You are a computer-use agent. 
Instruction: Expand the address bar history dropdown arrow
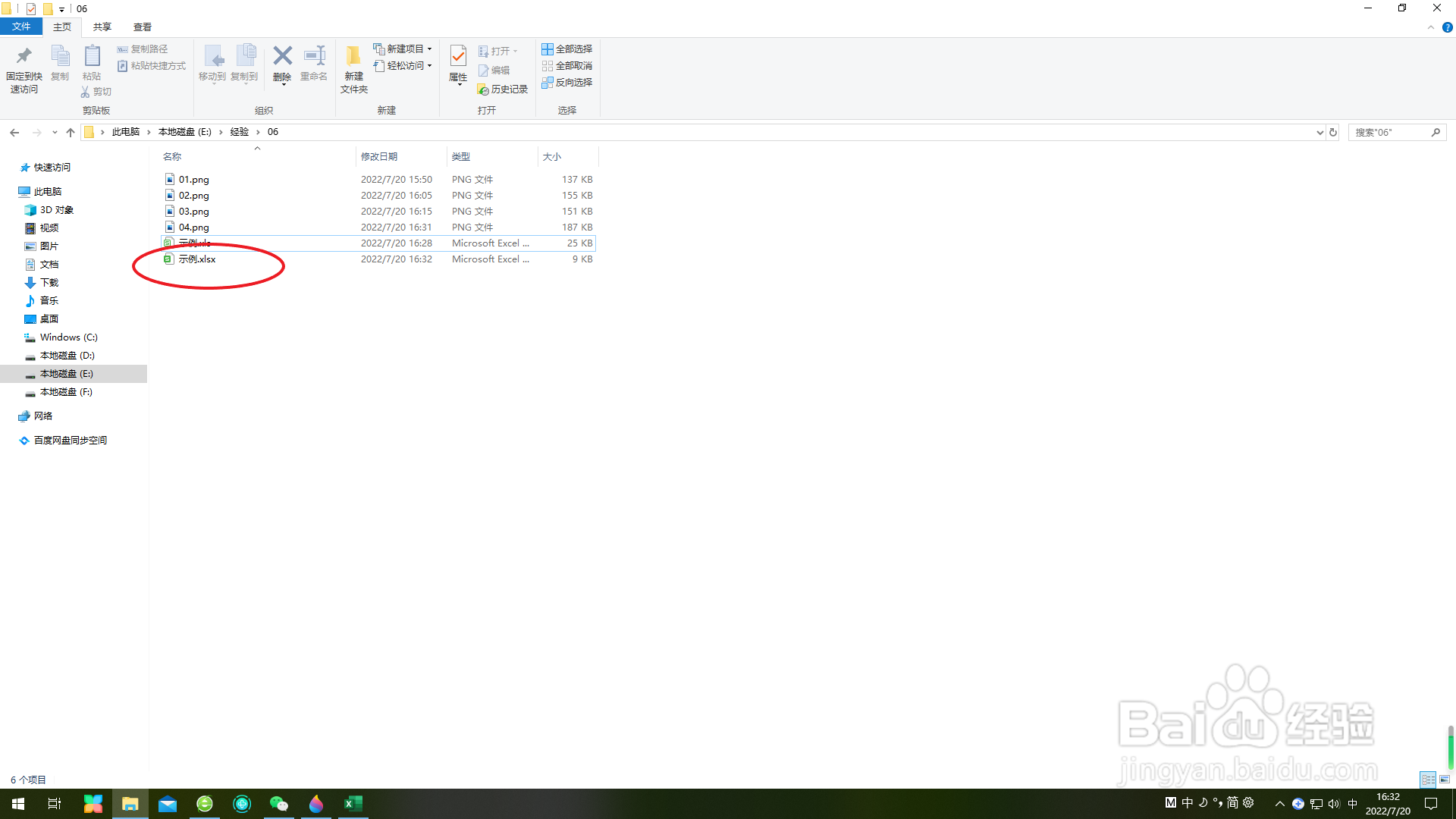tap(1319, 132)
